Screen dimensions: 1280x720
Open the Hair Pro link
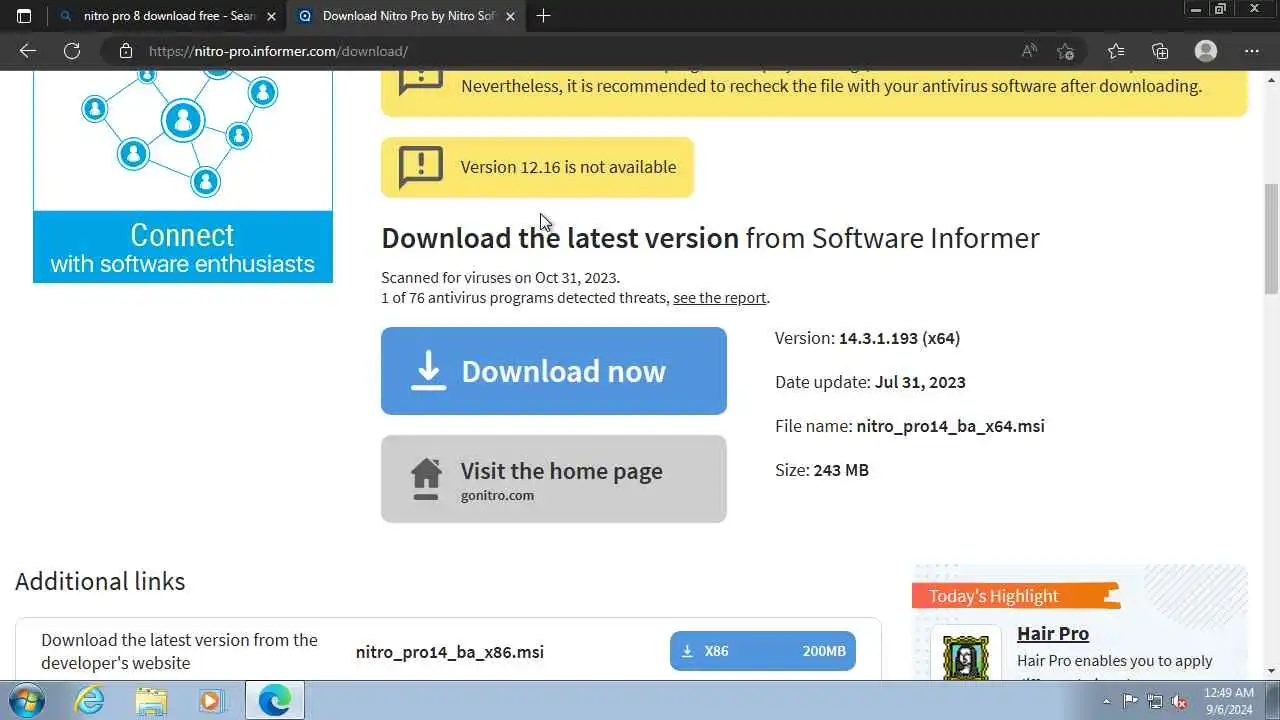[x=1053, y=633]
